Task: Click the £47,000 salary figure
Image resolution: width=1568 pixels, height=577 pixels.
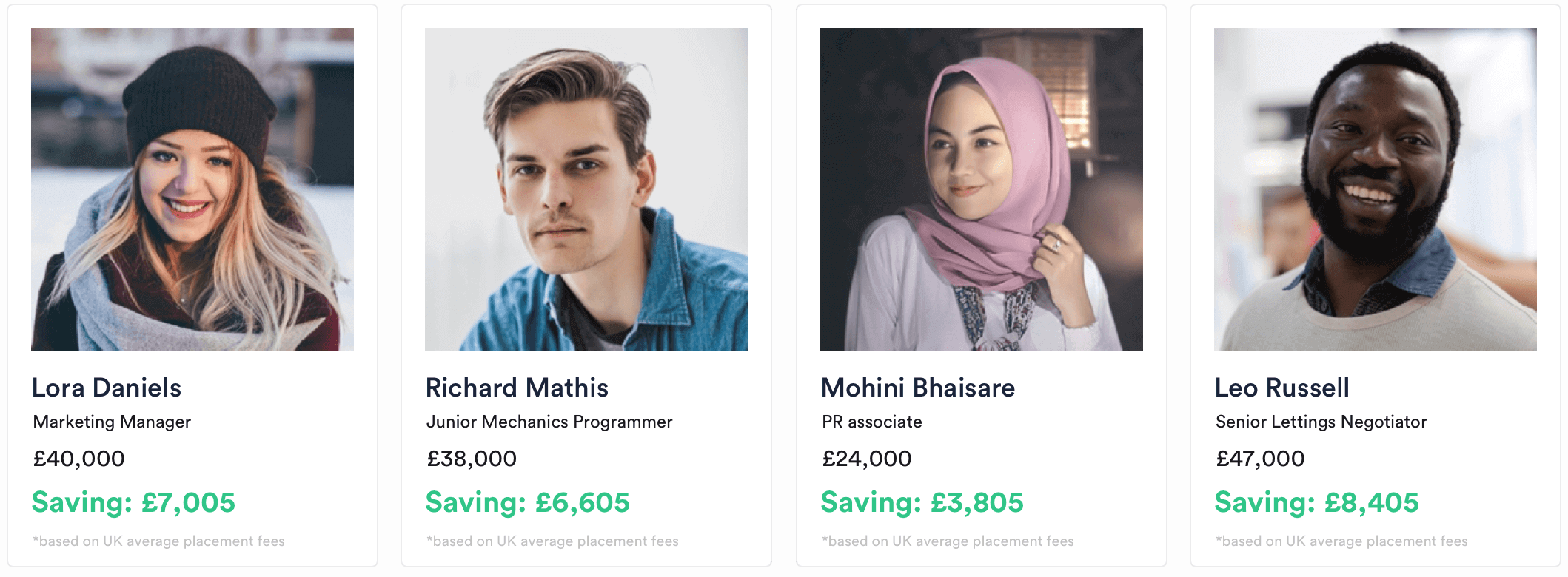Action: 1260,459
